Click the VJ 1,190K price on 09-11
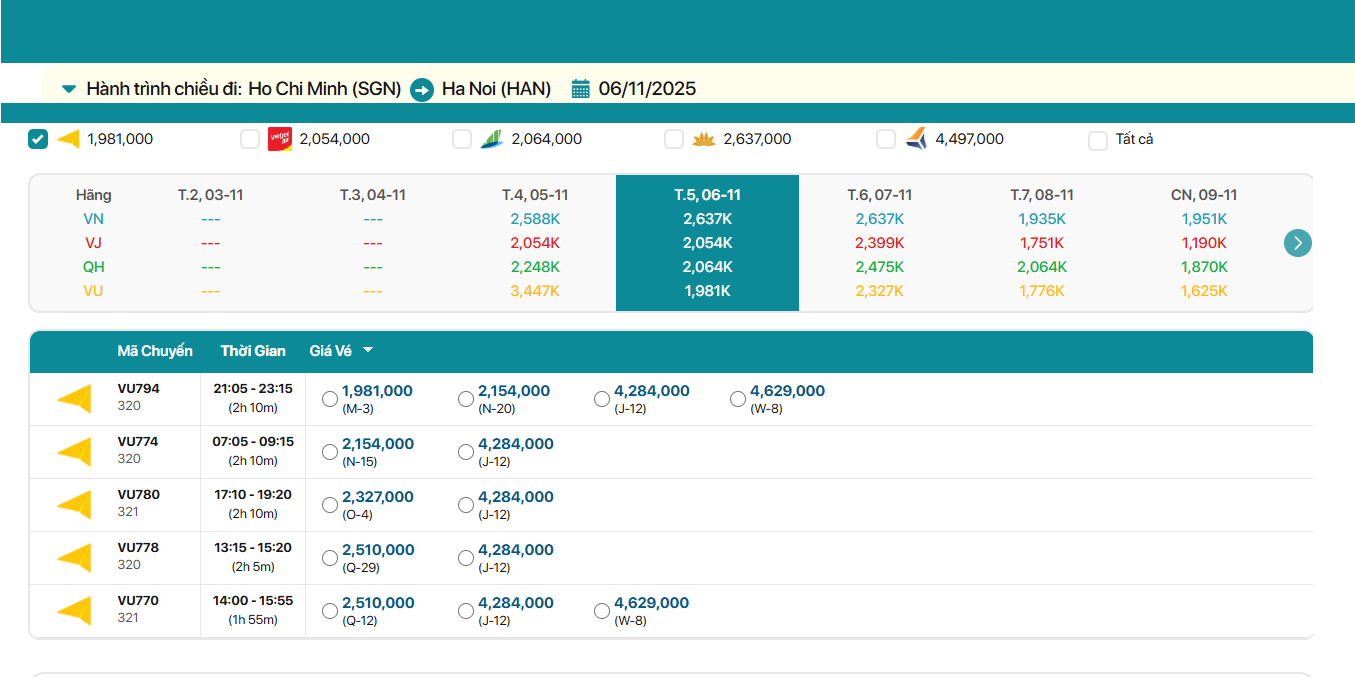This screenshot has width=1355, height=677. click(x=1204, y=243)
